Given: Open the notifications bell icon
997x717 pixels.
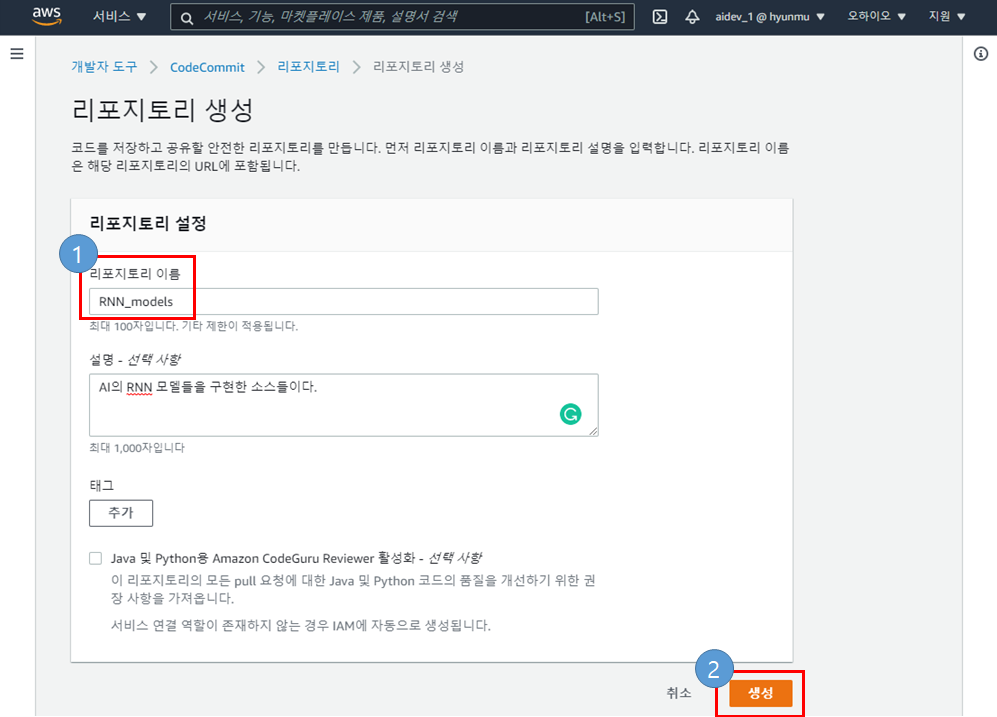Looking at the screenshot, I should [x=692, y=17].
